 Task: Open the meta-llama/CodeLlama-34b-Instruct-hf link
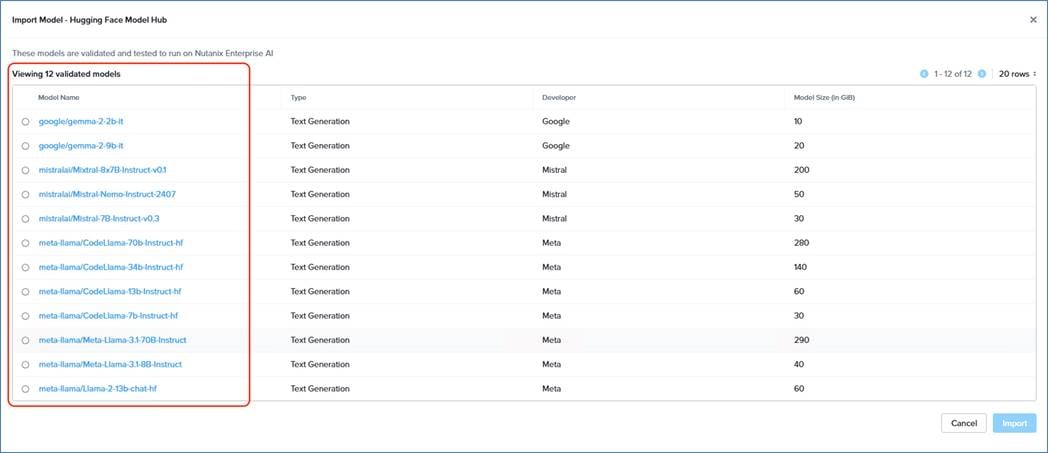(x=110, y=267)
